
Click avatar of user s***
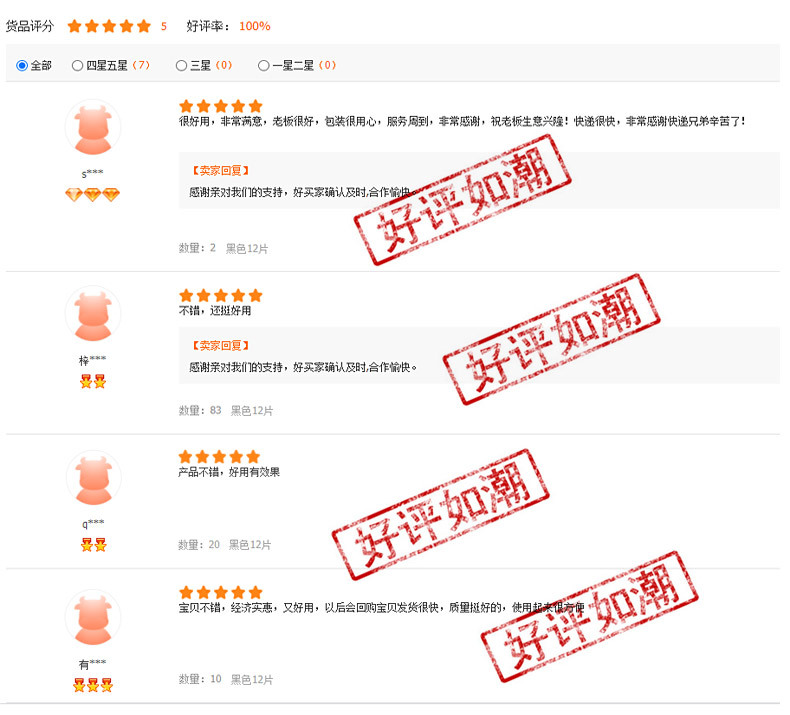93,127
